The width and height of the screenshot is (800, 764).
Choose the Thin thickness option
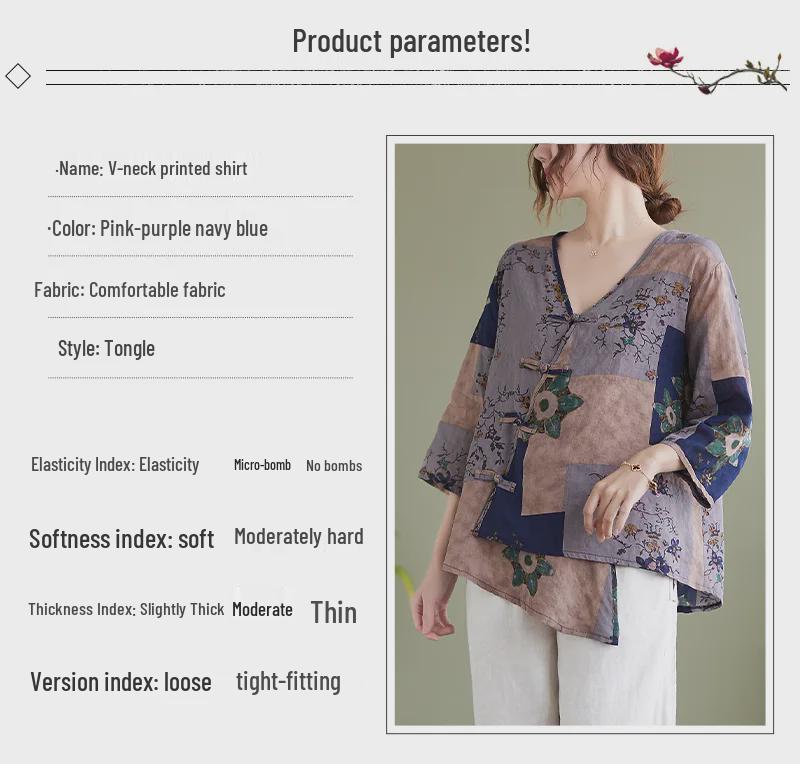tap(334, 612)
